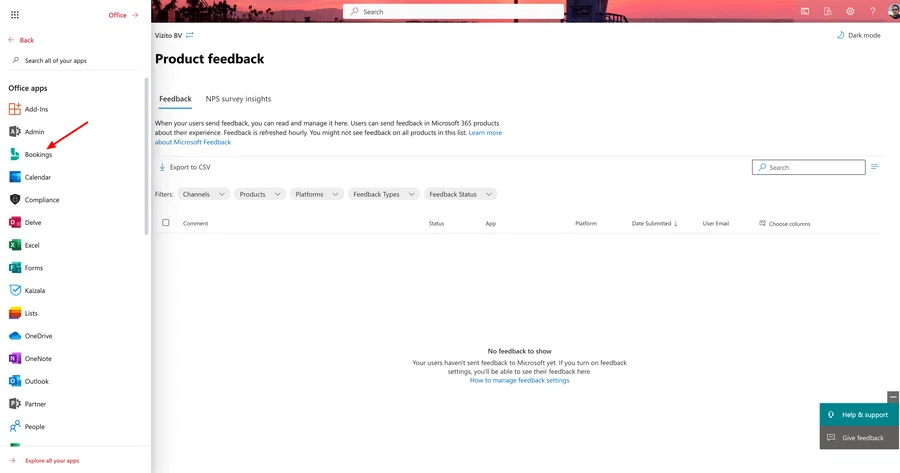The height and width of the screenshot is (473, 900).
Task: Click the Help & support button
Action: coord(859,414)
